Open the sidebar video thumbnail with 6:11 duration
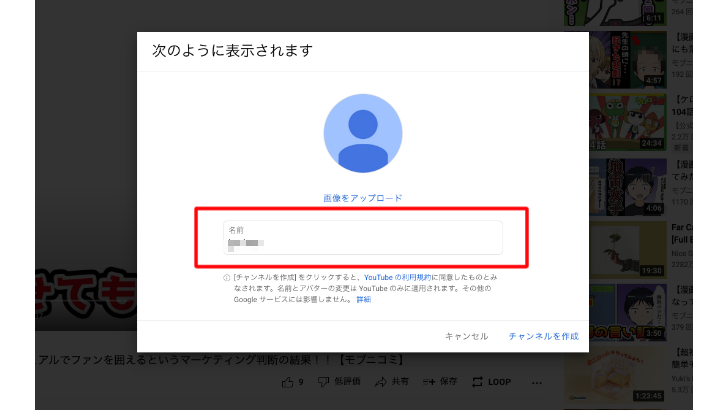This screenshot has width=728, height=410. (616, 13)
